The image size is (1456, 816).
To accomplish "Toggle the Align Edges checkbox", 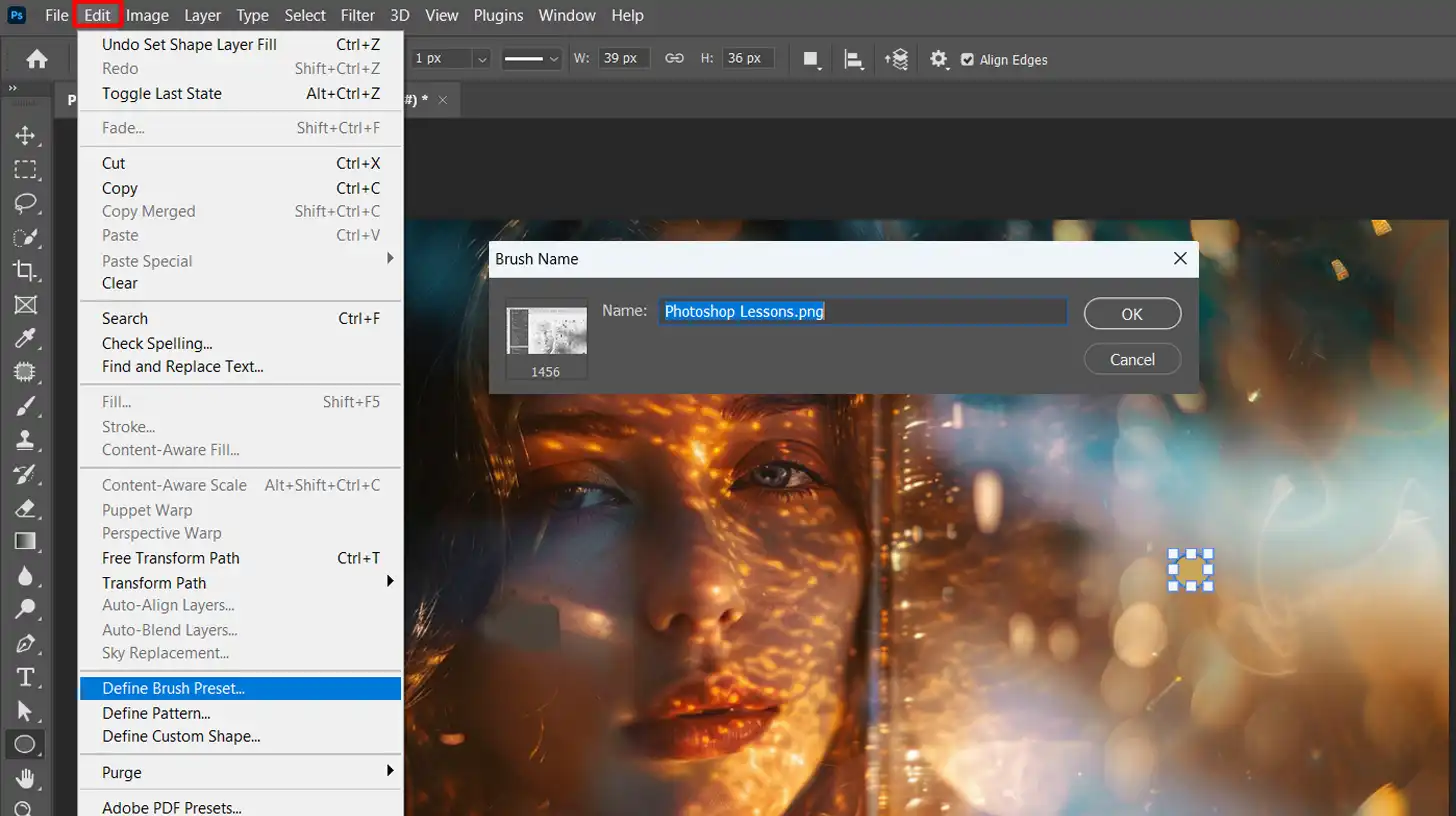I will tap(967, 60).
